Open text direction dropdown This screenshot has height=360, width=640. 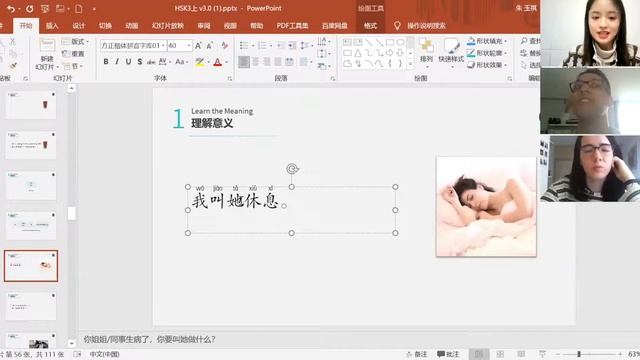point(324,41)
